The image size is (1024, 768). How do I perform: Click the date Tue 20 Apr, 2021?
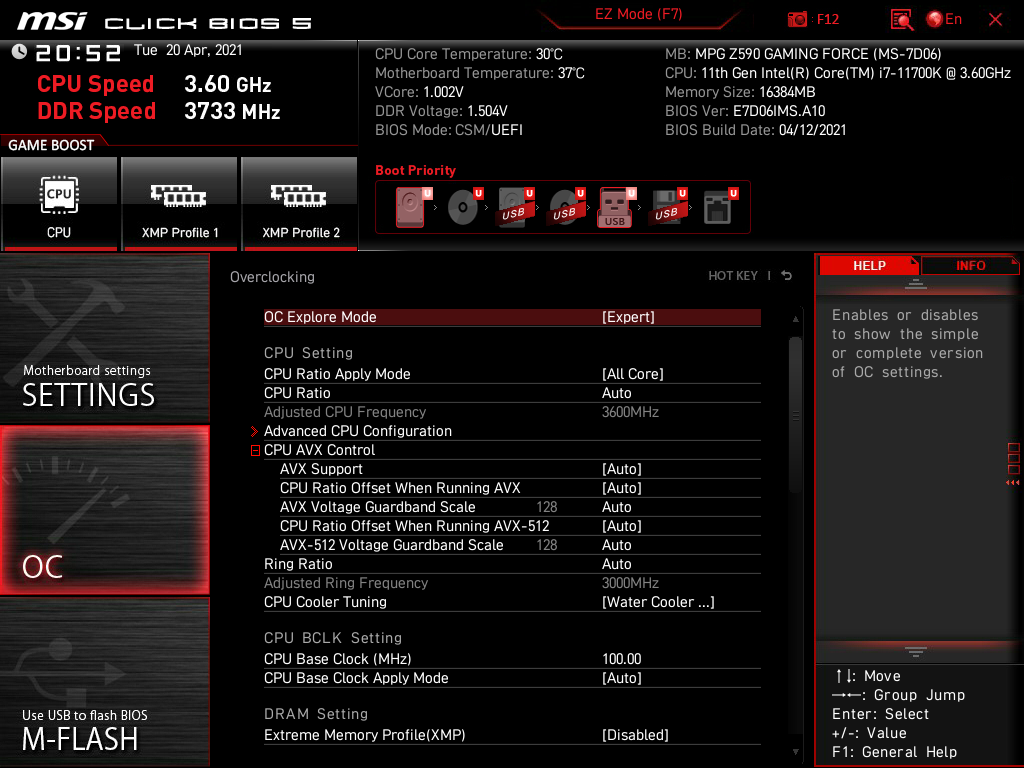[x=188, y=50]
